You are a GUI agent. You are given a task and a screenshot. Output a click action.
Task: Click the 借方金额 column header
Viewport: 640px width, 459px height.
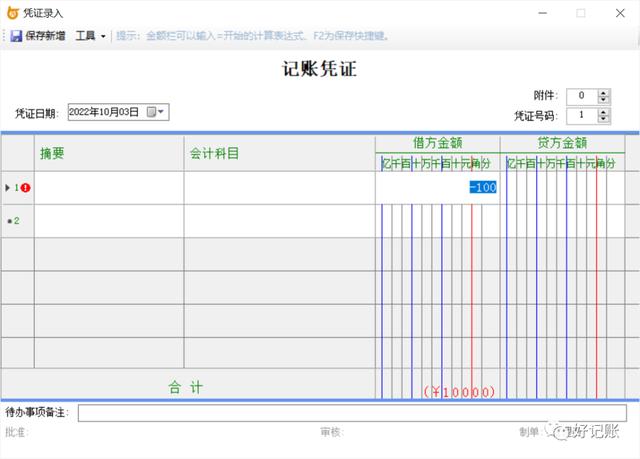pyautogui.click(x=438, y=143)
